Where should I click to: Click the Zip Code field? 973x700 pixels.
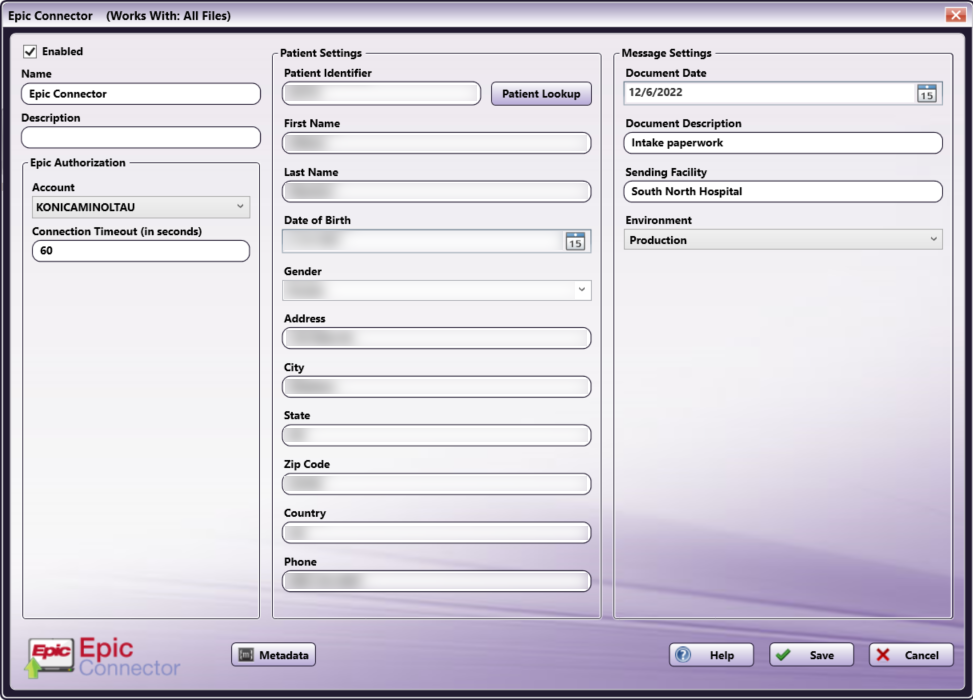coord(437,484)
